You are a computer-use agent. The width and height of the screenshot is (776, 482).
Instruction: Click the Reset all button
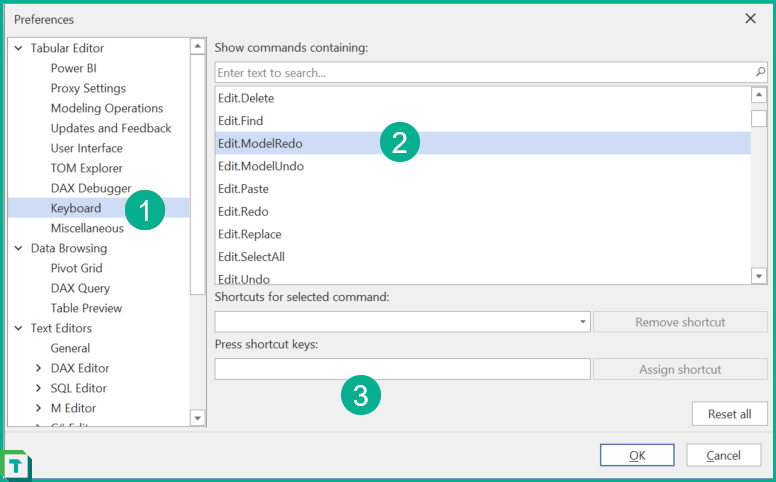click(729, 414)
